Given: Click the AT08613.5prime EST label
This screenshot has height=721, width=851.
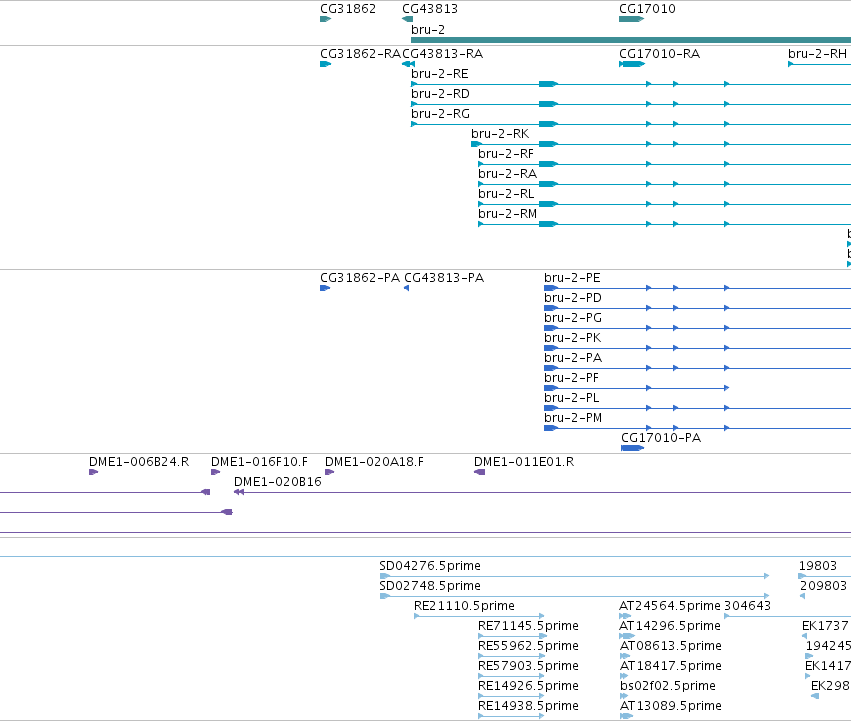Looking at the screenshot, I should (671, 646).
